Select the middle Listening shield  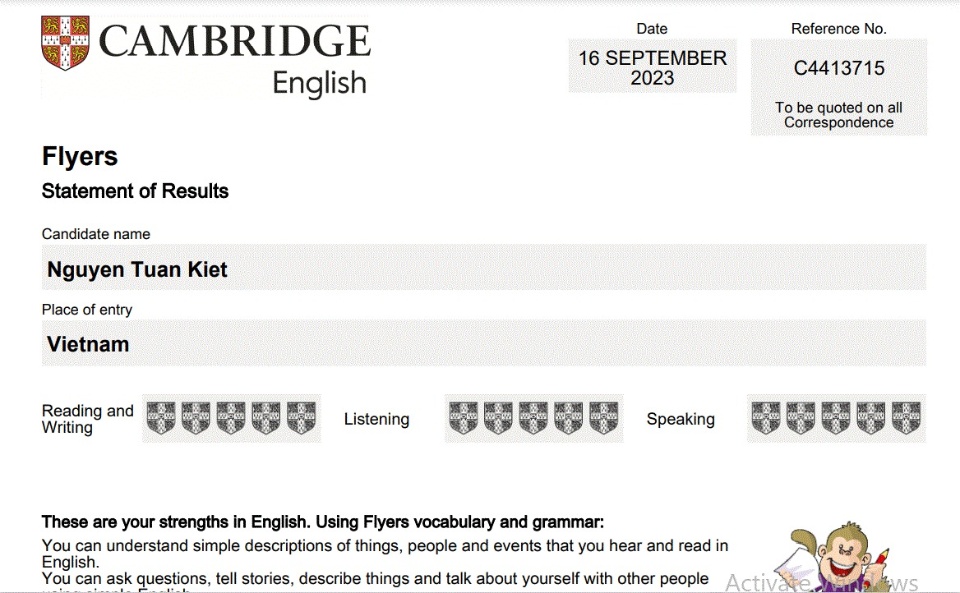click(533, 418)
